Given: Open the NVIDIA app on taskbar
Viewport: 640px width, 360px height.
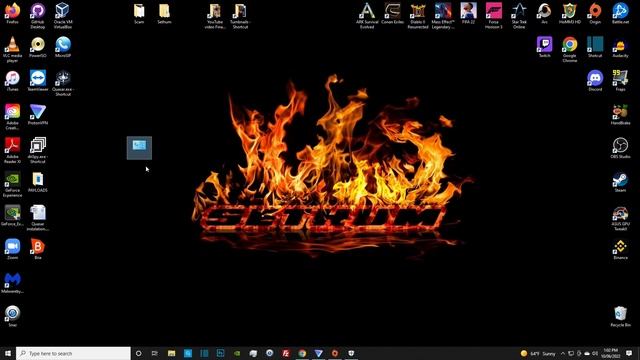Looking at the screenshot, I should pyautogui.click(x=237, y=353).
